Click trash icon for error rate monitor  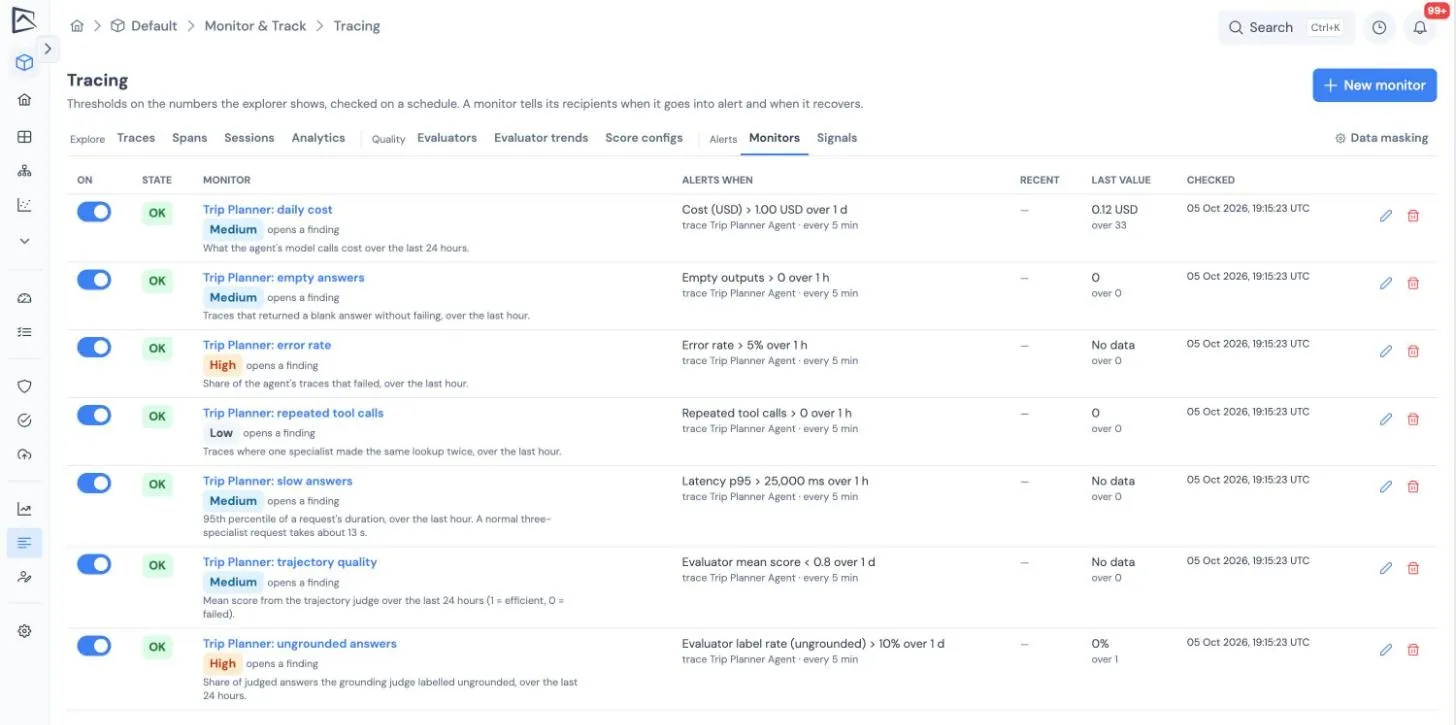(1413, 351)
